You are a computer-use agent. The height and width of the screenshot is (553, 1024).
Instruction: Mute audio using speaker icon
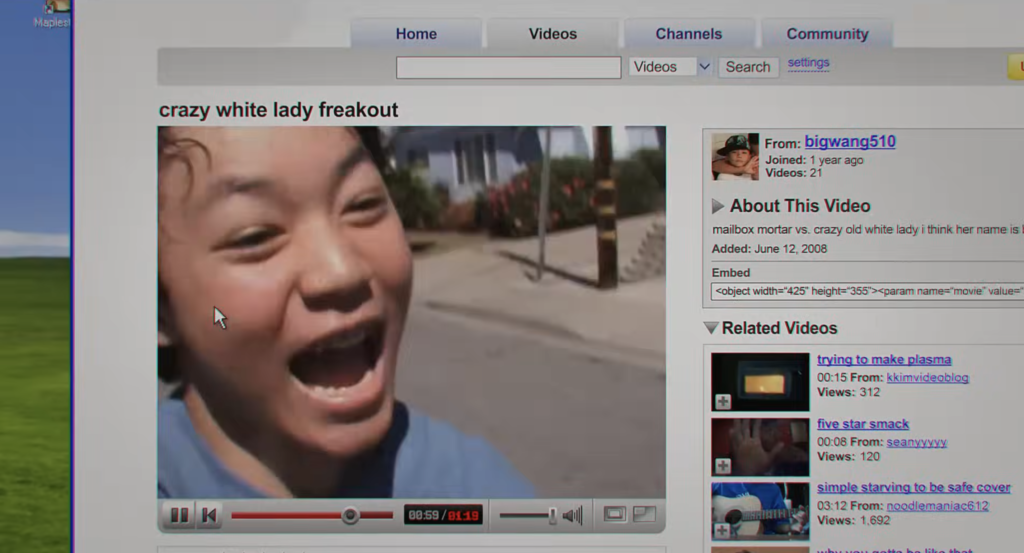(x=573, y=515)
